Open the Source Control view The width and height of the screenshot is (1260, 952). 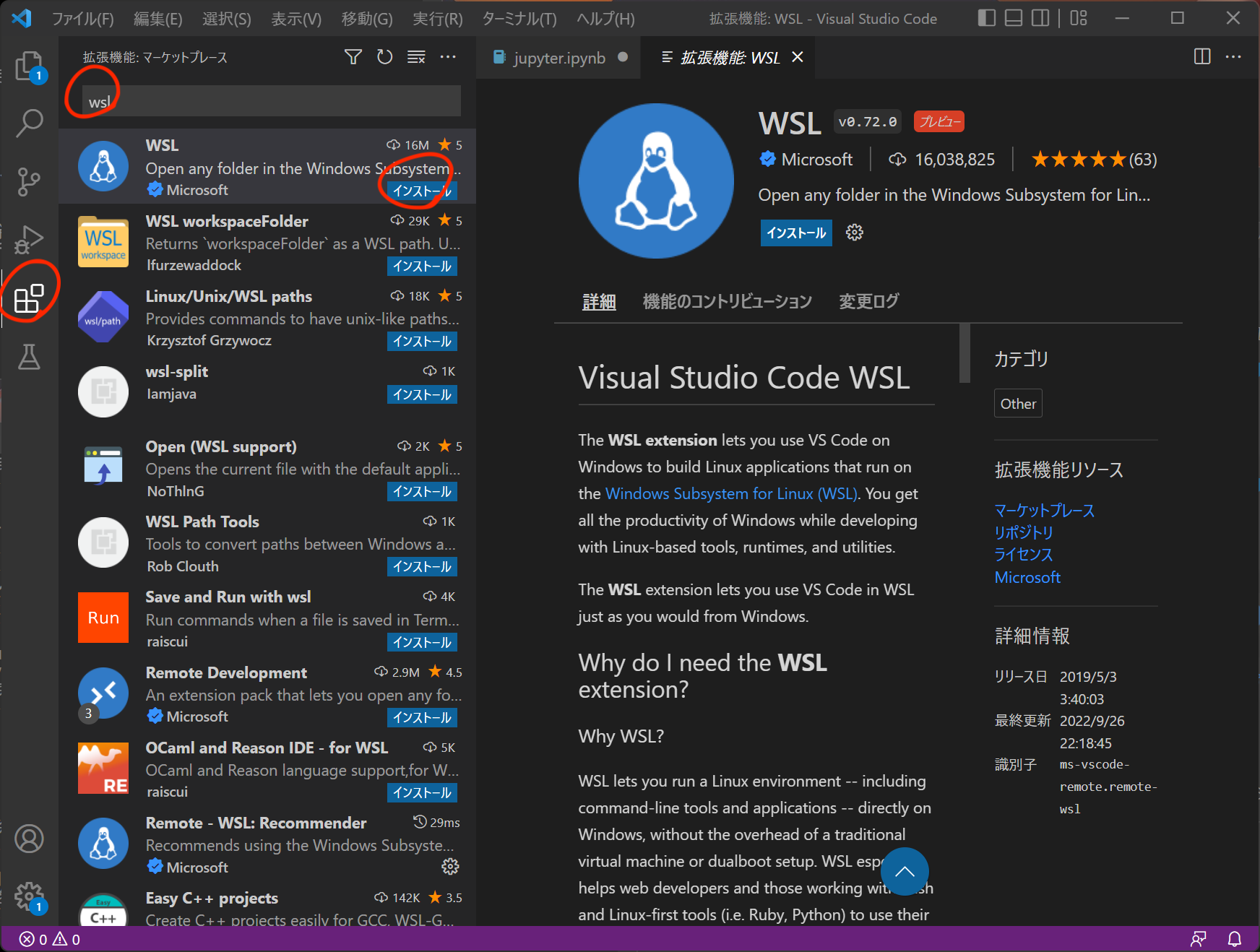(x=30, y=181)
